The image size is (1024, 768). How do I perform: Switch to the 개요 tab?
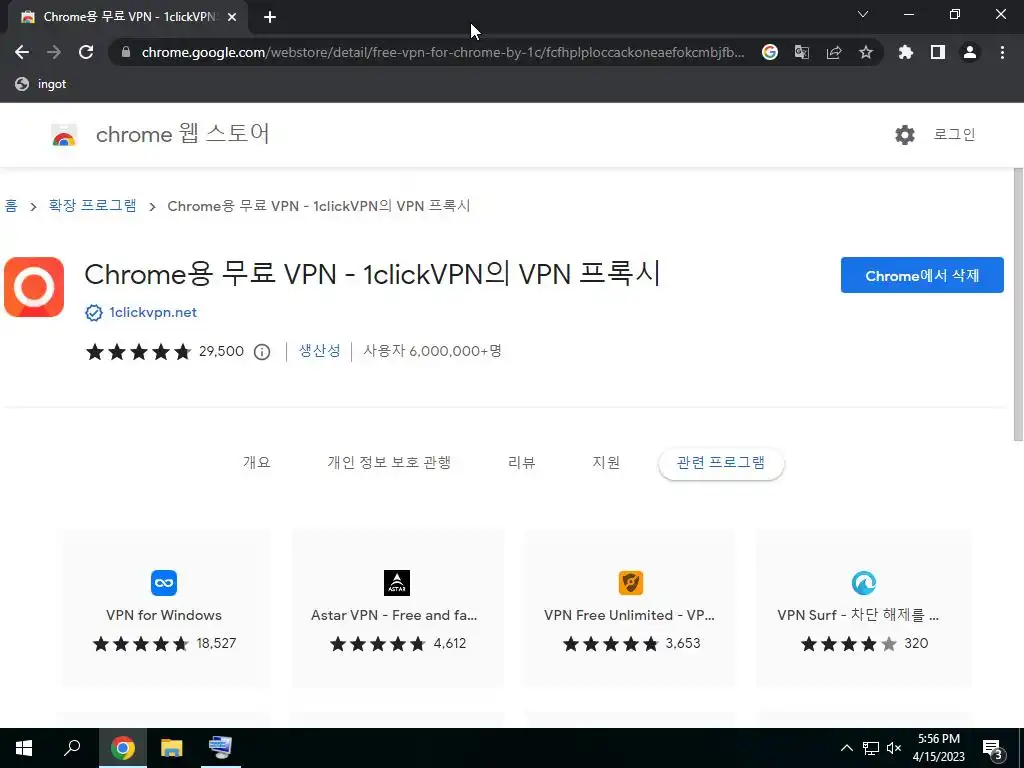257,463
